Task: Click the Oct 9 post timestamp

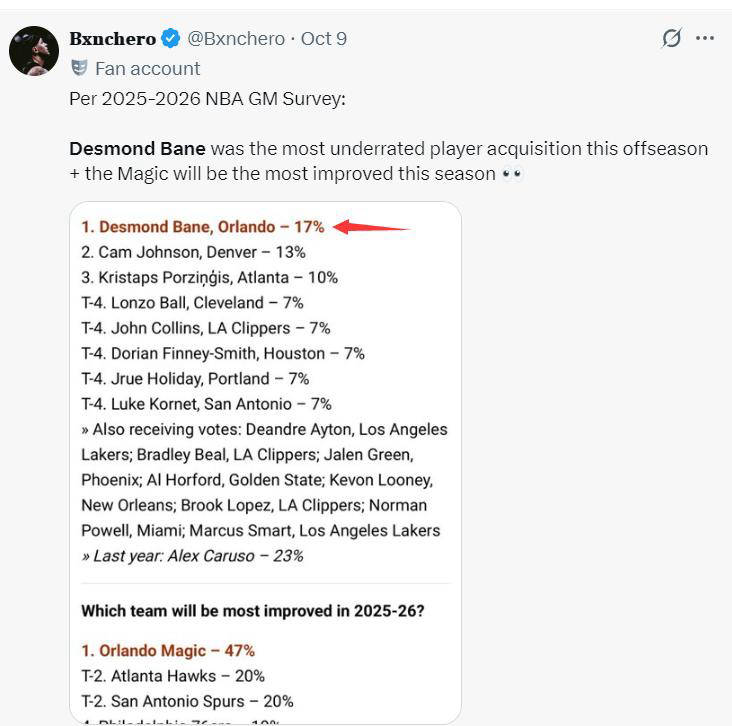Action: [324, 39]
